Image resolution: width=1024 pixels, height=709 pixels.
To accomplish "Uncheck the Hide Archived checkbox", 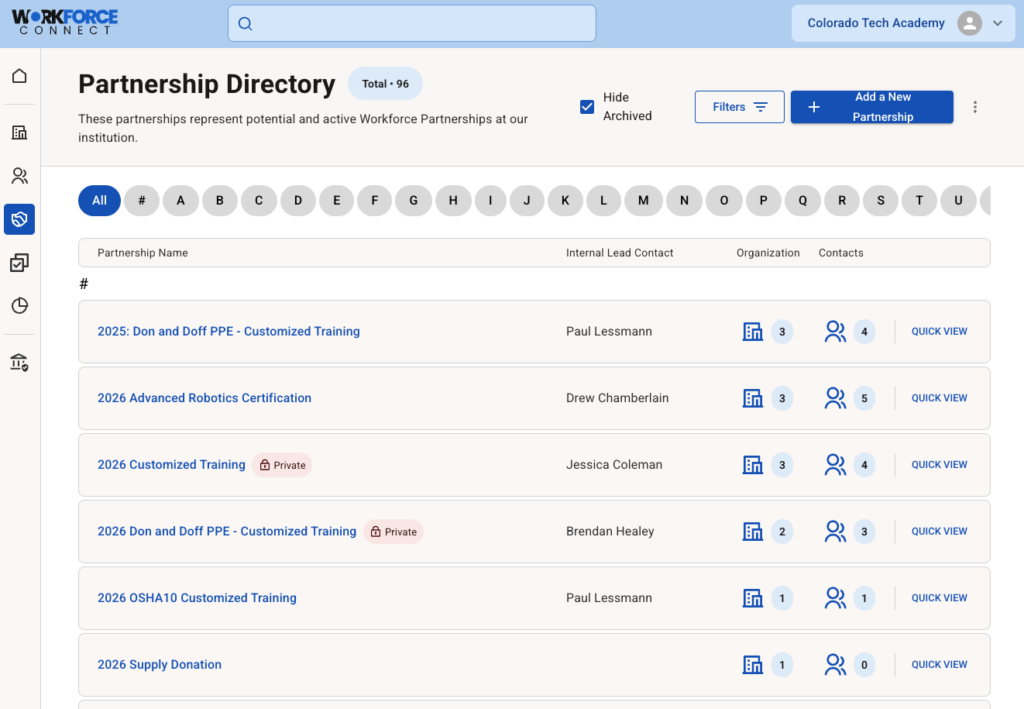I will click(587, 107).
